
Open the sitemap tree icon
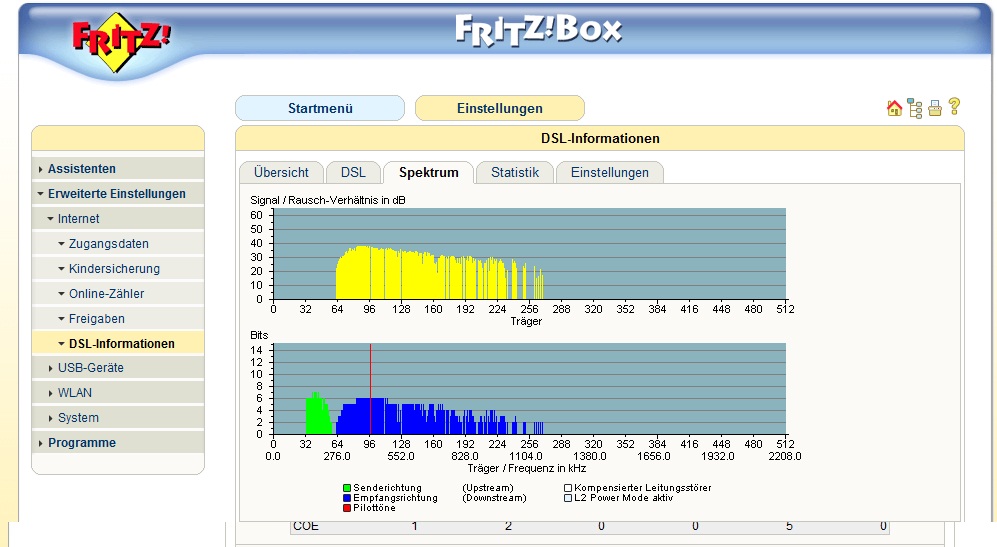click(914, 108)
